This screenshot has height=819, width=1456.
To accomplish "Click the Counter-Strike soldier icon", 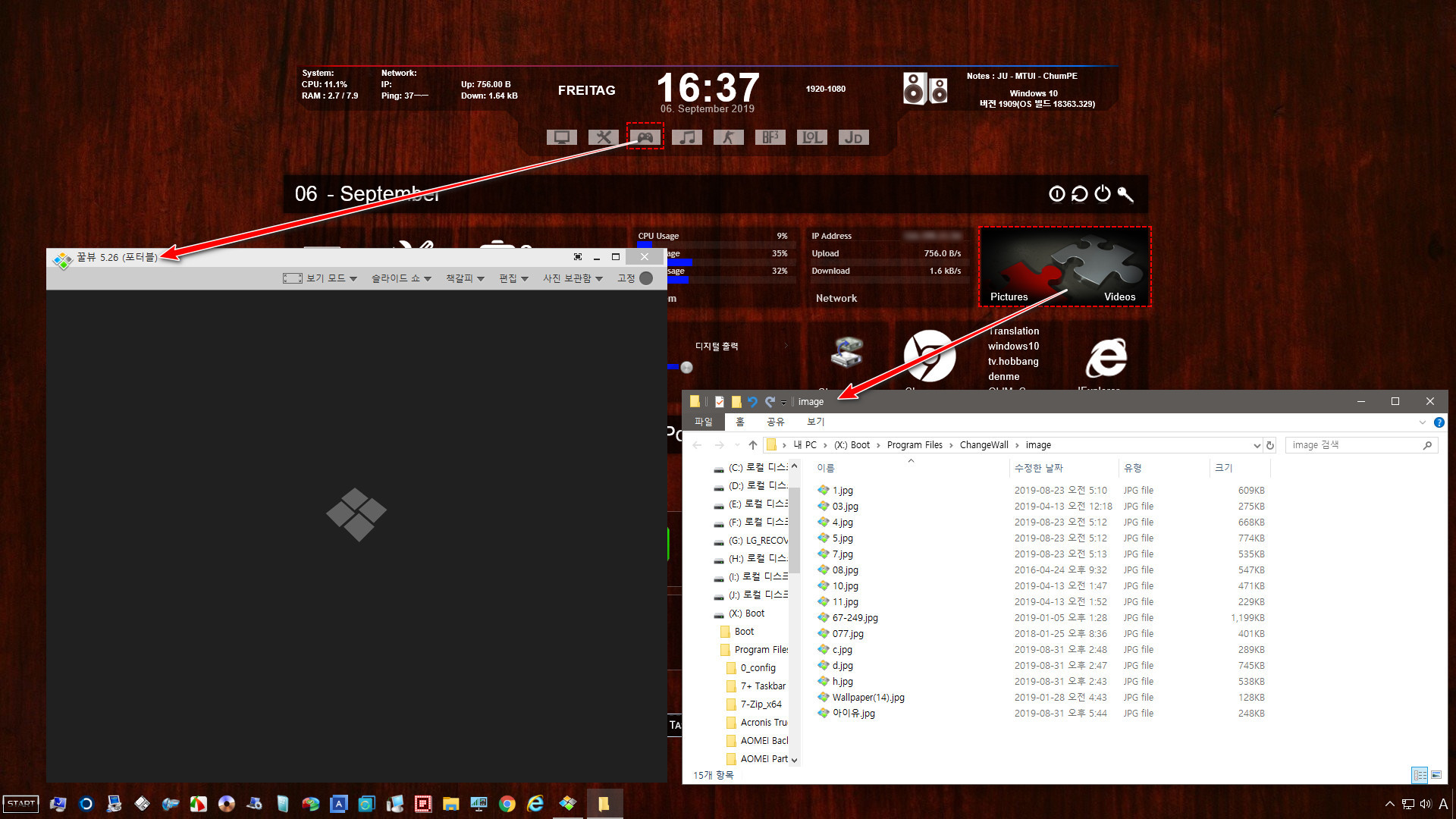I will (x=728, y=137).
